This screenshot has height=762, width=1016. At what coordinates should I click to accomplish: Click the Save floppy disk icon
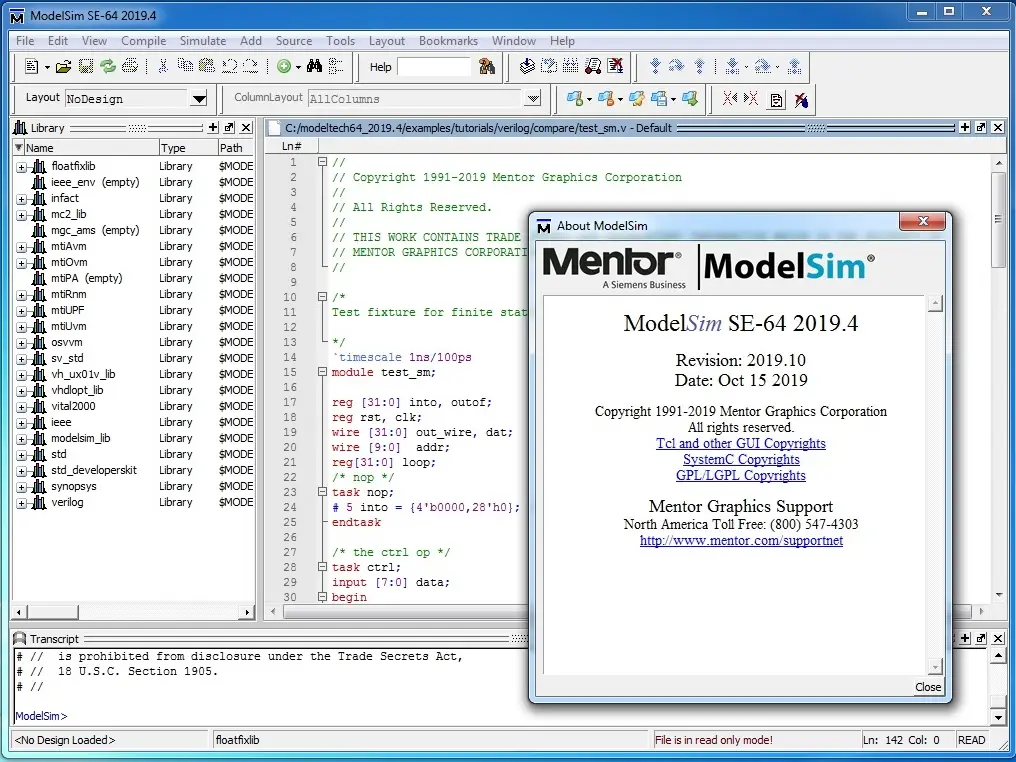[86, 66]
